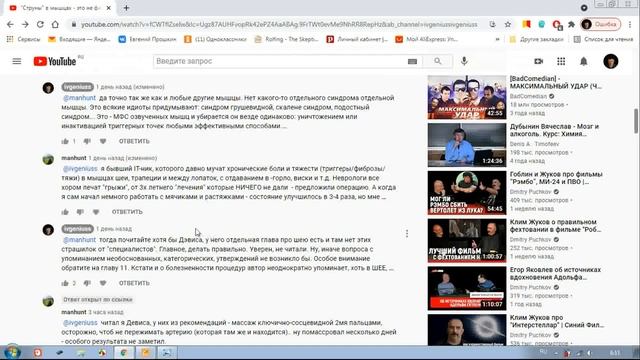Open BadComedian МАКСИМАЛЬНЫЙ УДАР thumbnail
The height and width of the screenshot is (360, 640).
pyautogui.click(x=467, y=97)
